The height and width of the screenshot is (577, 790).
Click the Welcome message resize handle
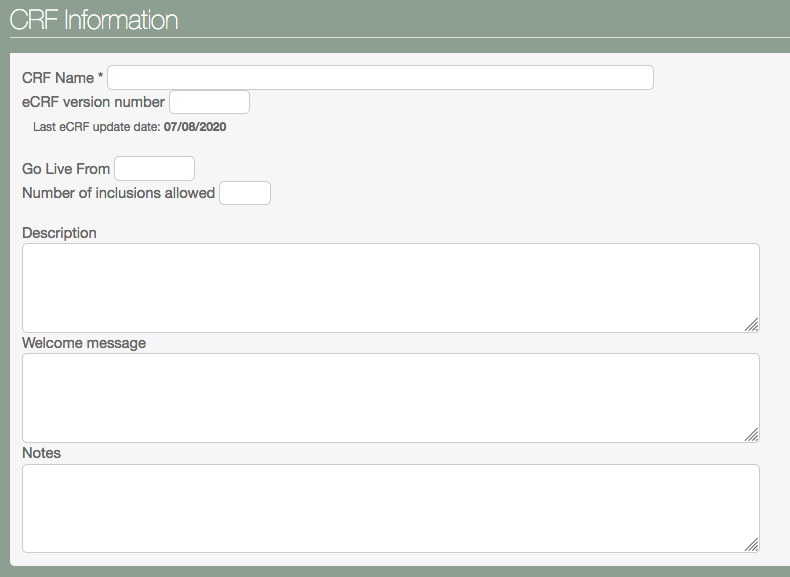[x=752, y=434]
